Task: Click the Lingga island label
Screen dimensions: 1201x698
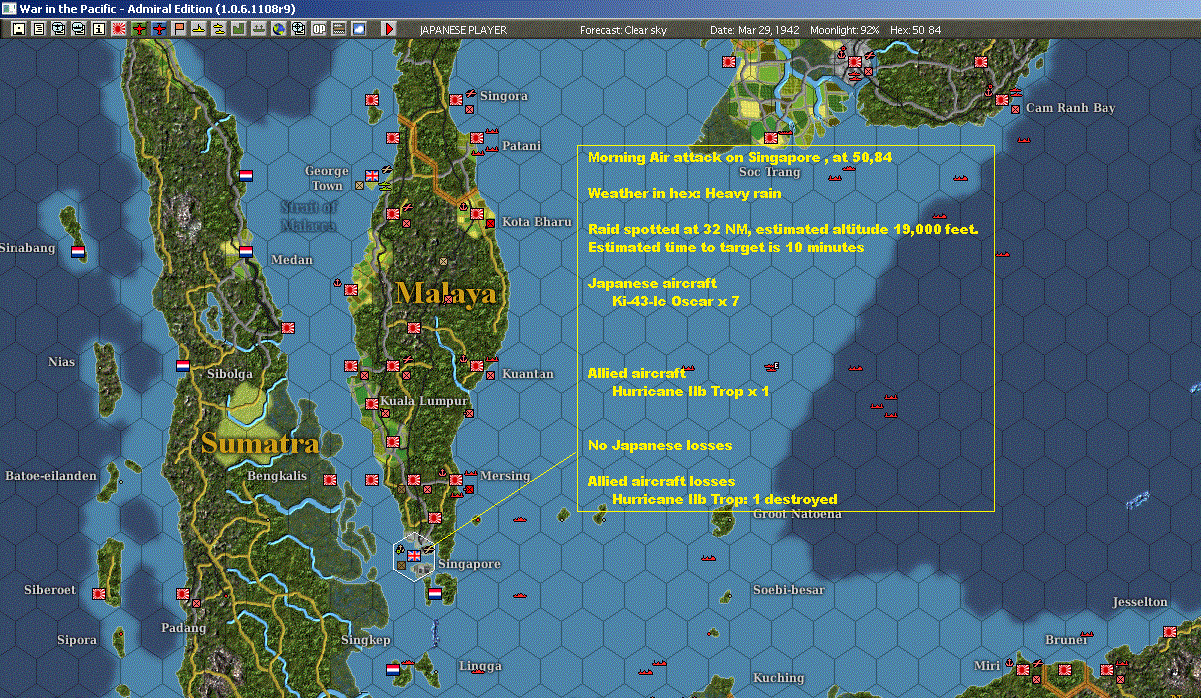Action: [x=480, y=666]
